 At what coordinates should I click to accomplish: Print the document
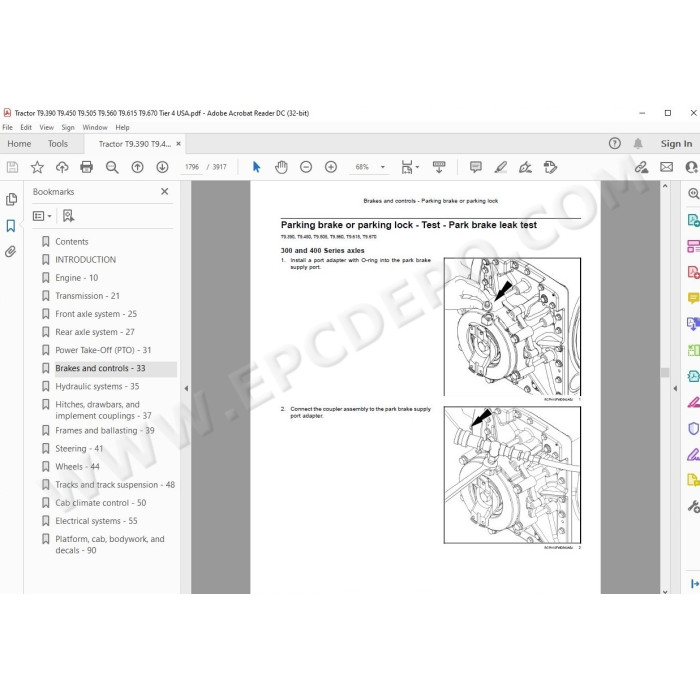pyautogui.click(x=87, y=167)
